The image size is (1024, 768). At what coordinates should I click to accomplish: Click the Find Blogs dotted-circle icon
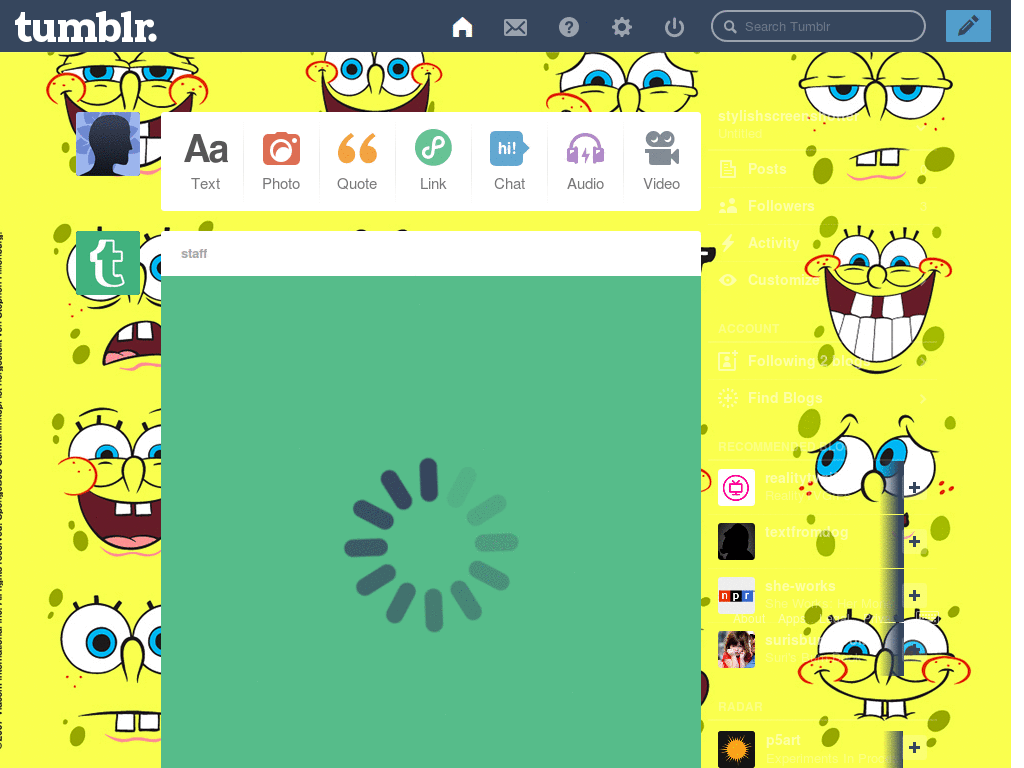[728, 398]
